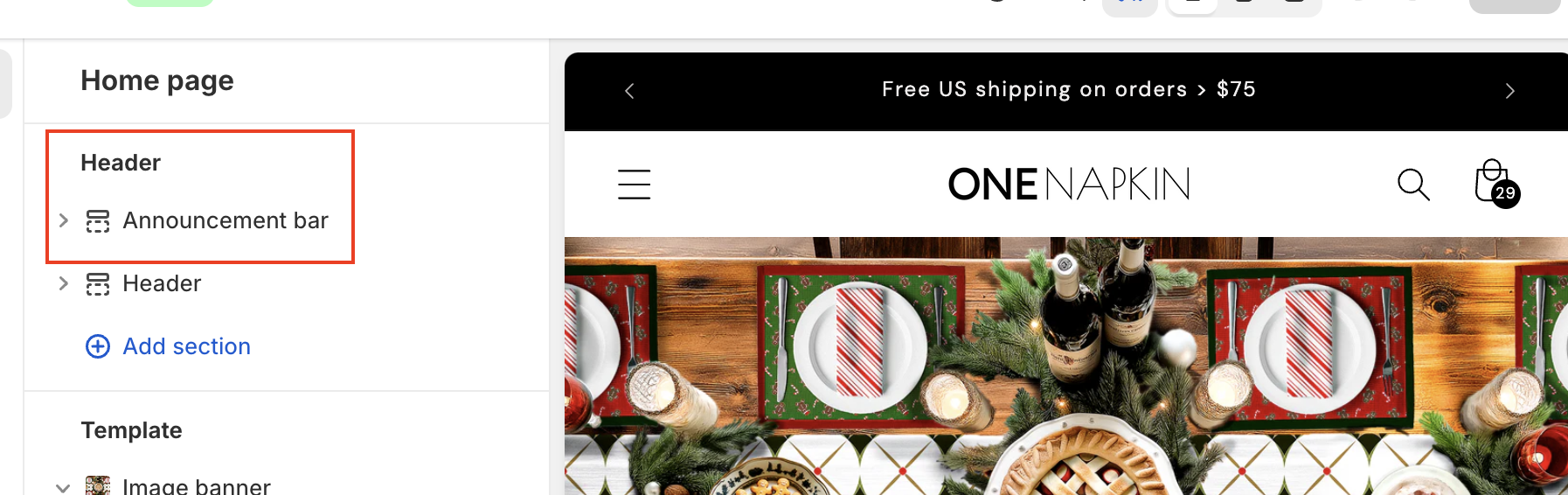This screenshot has height=495, width=1568.
Task: Click the Free US shipping announcement text
Action: tap(1068, 89)
